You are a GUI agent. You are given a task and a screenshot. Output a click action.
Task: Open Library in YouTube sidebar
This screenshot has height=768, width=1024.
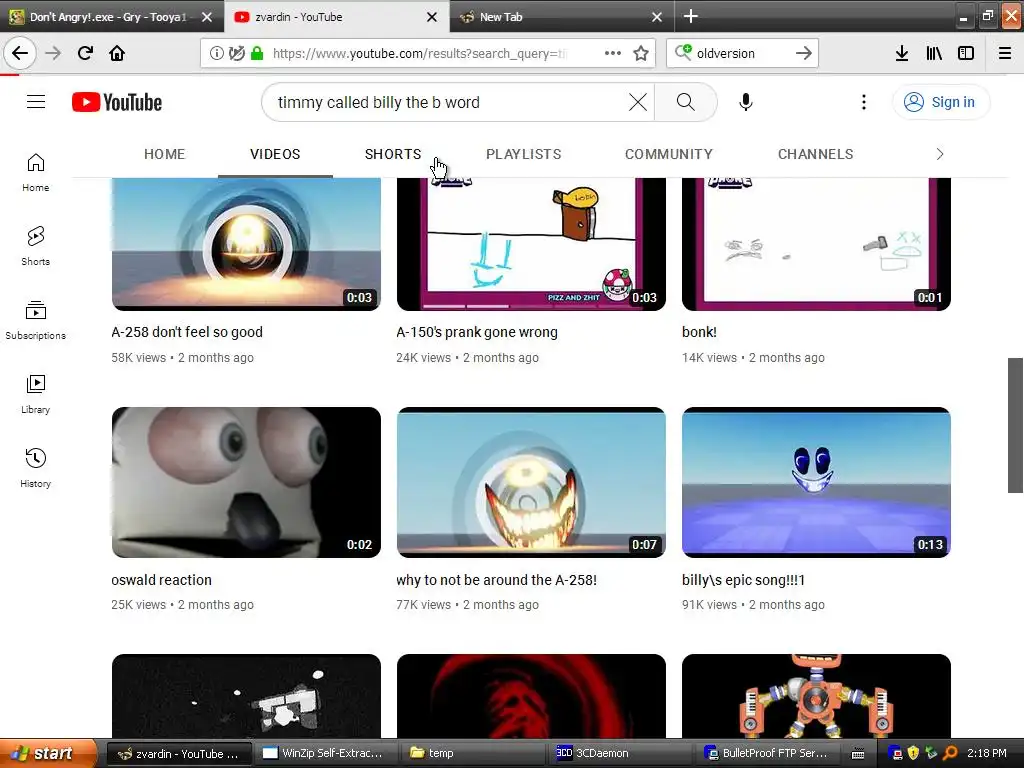coord(36,394)
